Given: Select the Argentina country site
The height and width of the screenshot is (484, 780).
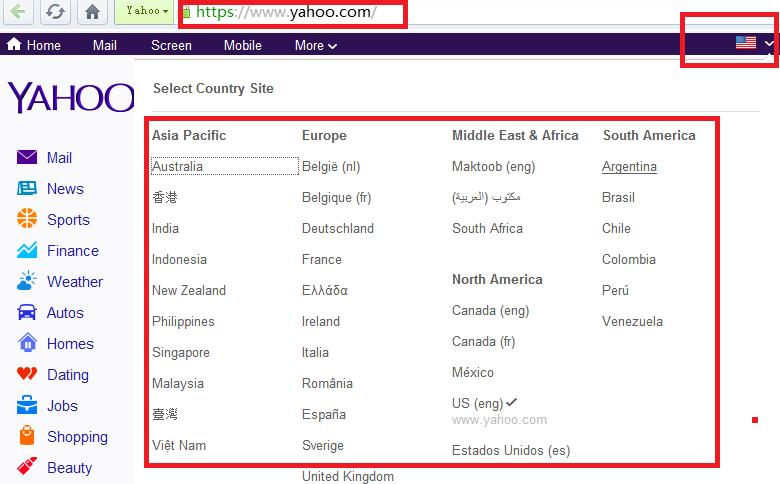Looking at the screenshot, I should pos(629,167).
